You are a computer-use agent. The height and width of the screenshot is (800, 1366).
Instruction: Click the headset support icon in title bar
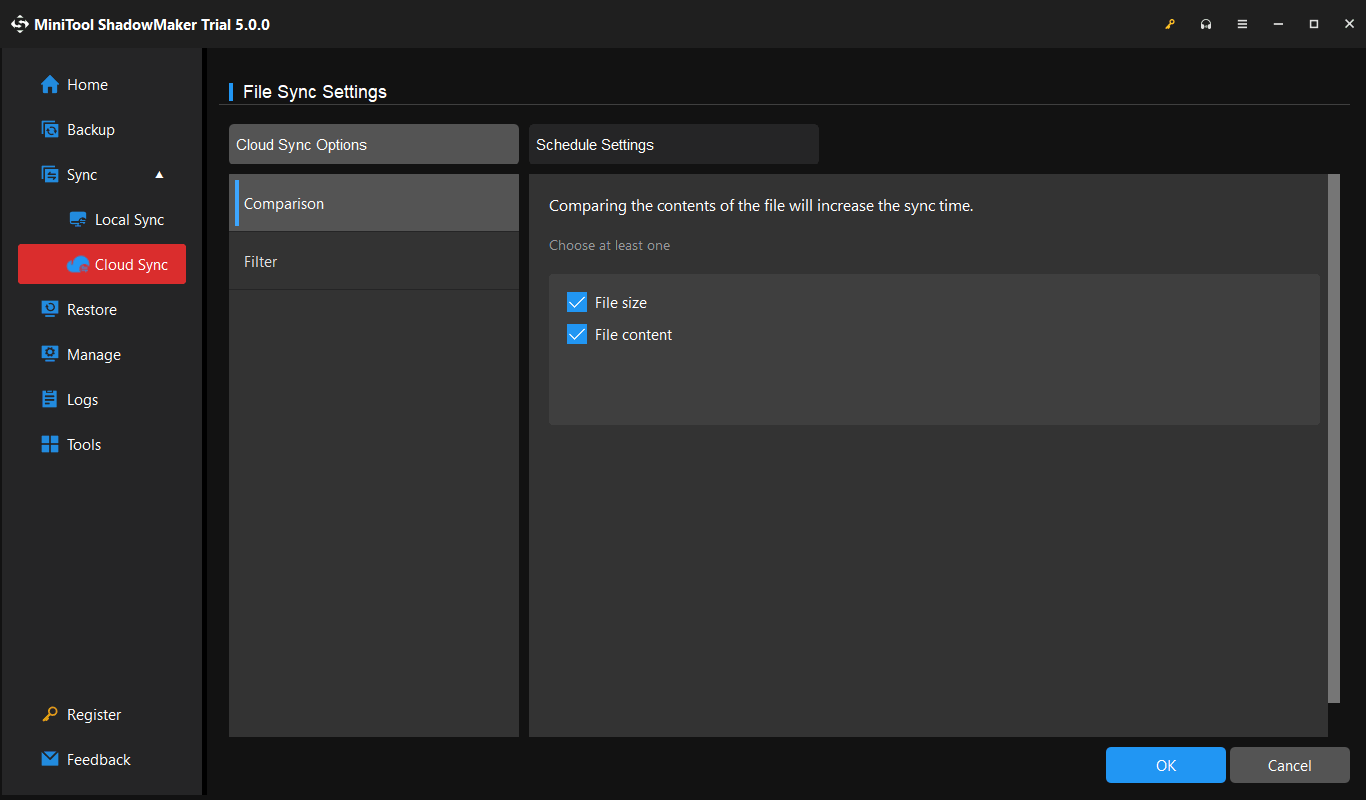1206,24
